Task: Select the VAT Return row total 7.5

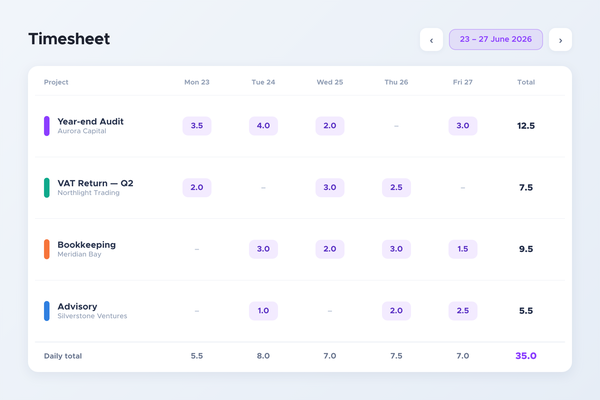Action: coord(526,188)
